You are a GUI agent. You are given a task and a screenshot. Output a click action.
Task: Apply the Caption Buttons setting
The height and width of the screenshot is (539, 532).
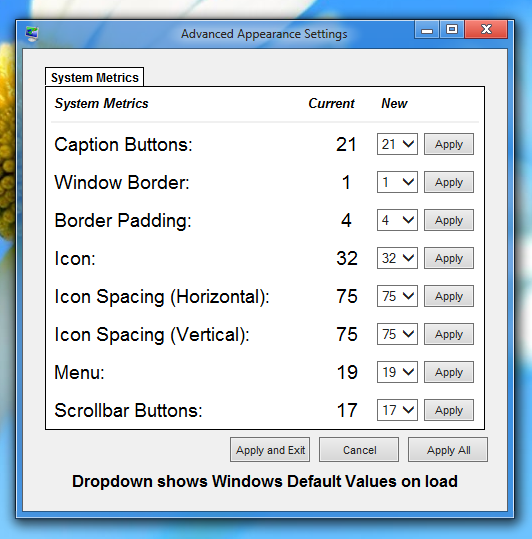tap(449, 144)
